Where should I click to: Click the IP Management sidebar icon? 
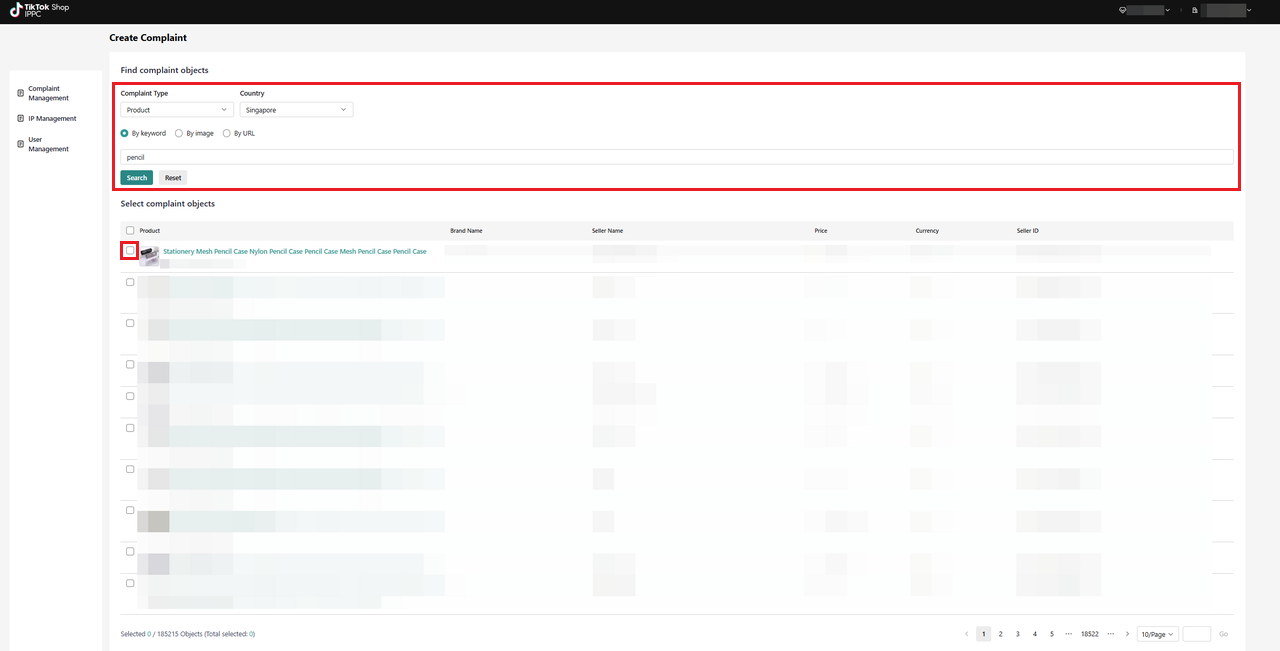point(21,118)
